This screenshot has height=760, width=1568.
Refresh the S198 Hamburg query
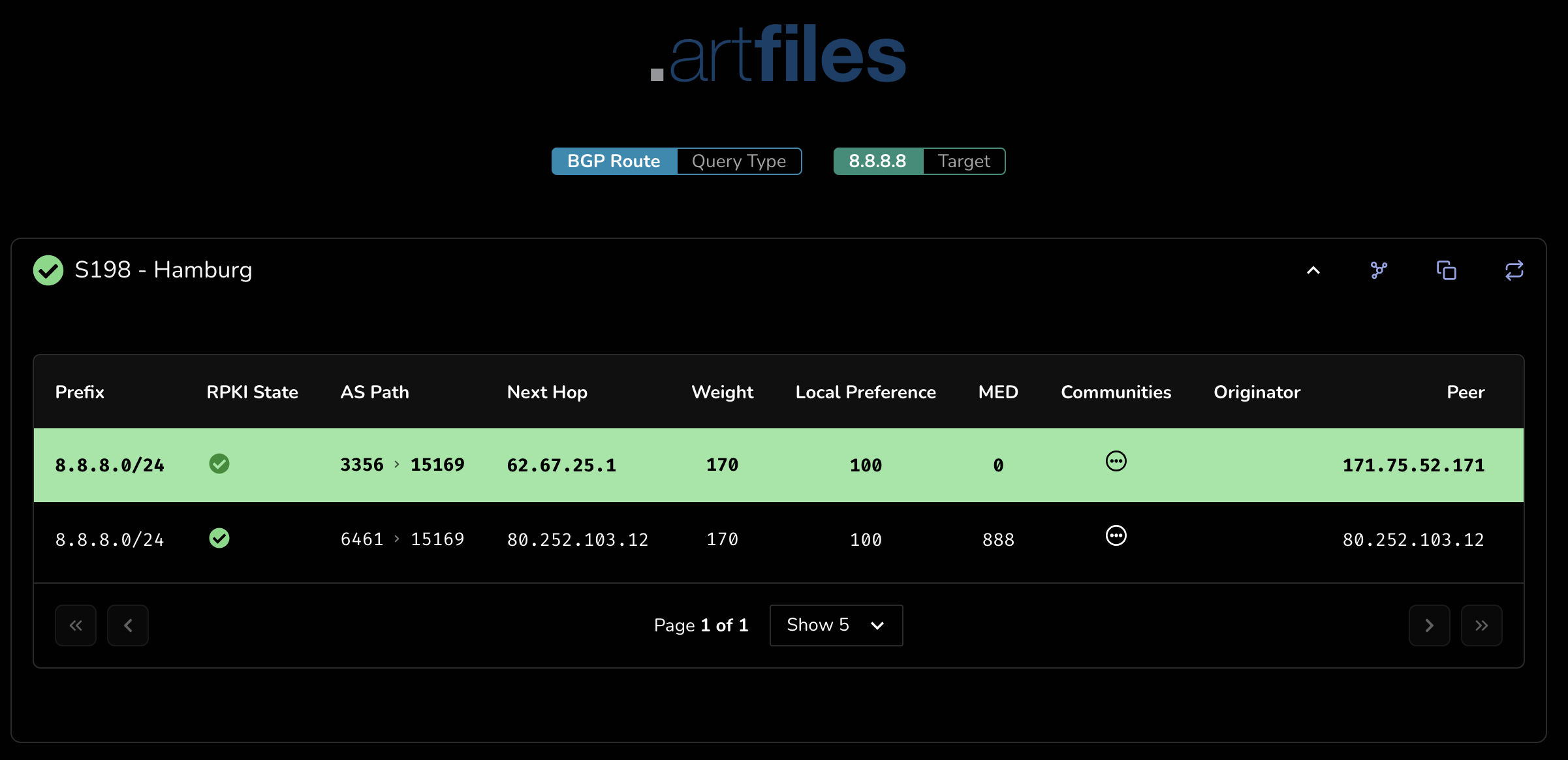[x=1514, y=270]
